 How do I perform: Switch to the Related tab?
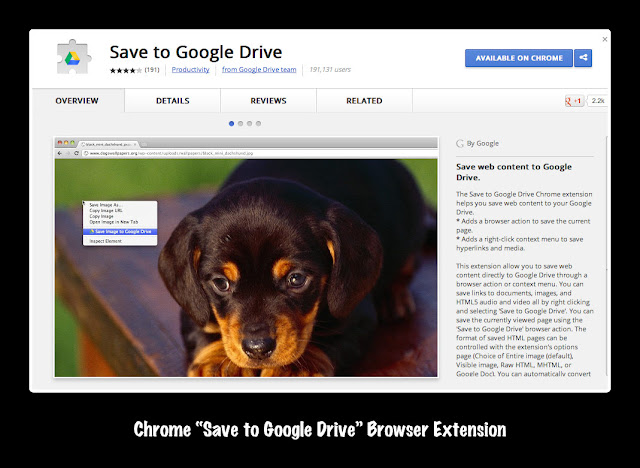pos(364,101)
